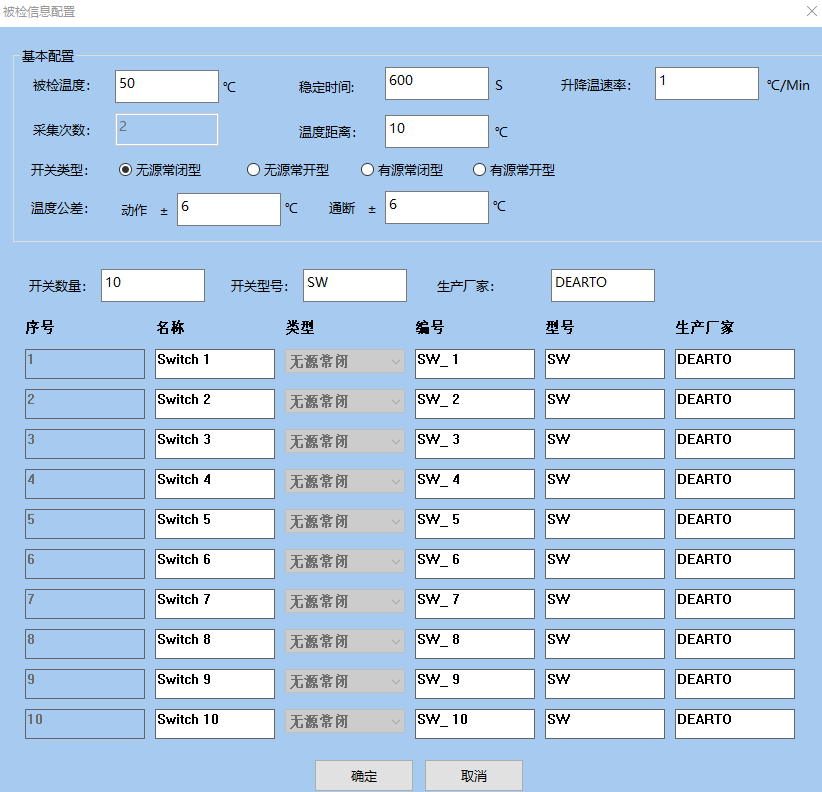Click the 类型 column header
822x792 pixels.
pos(300,328)
